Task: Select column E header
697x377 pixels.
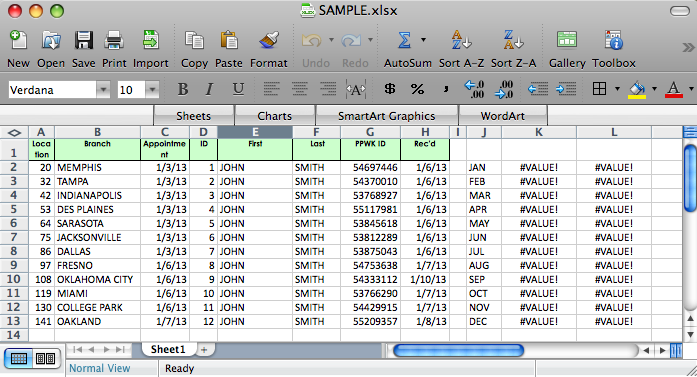Action: coord(255,132)
